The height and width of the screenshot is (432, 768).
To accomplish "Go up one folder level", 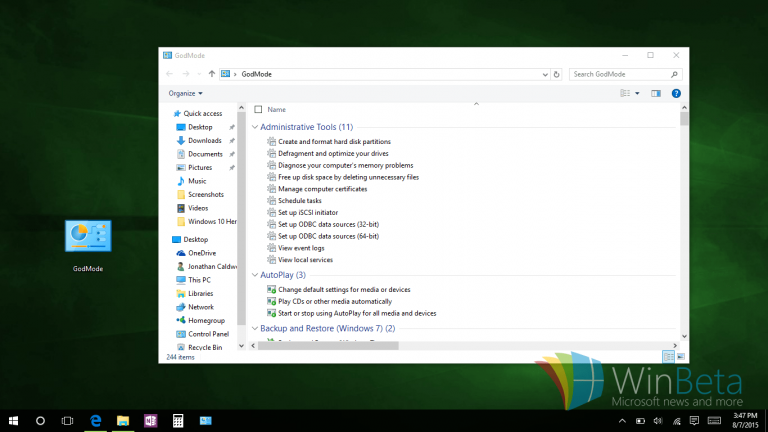I will coord(212,74).
